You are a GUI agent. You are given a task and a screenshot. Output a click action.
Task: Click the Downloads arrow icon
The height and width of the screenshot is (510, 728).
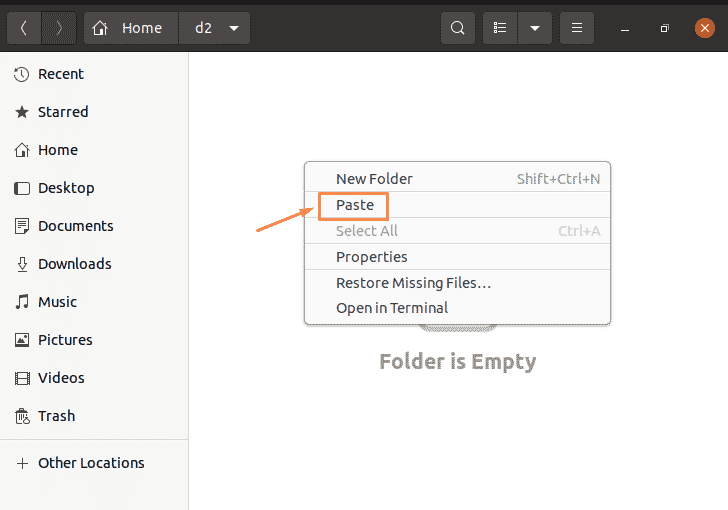pos(22,264)
